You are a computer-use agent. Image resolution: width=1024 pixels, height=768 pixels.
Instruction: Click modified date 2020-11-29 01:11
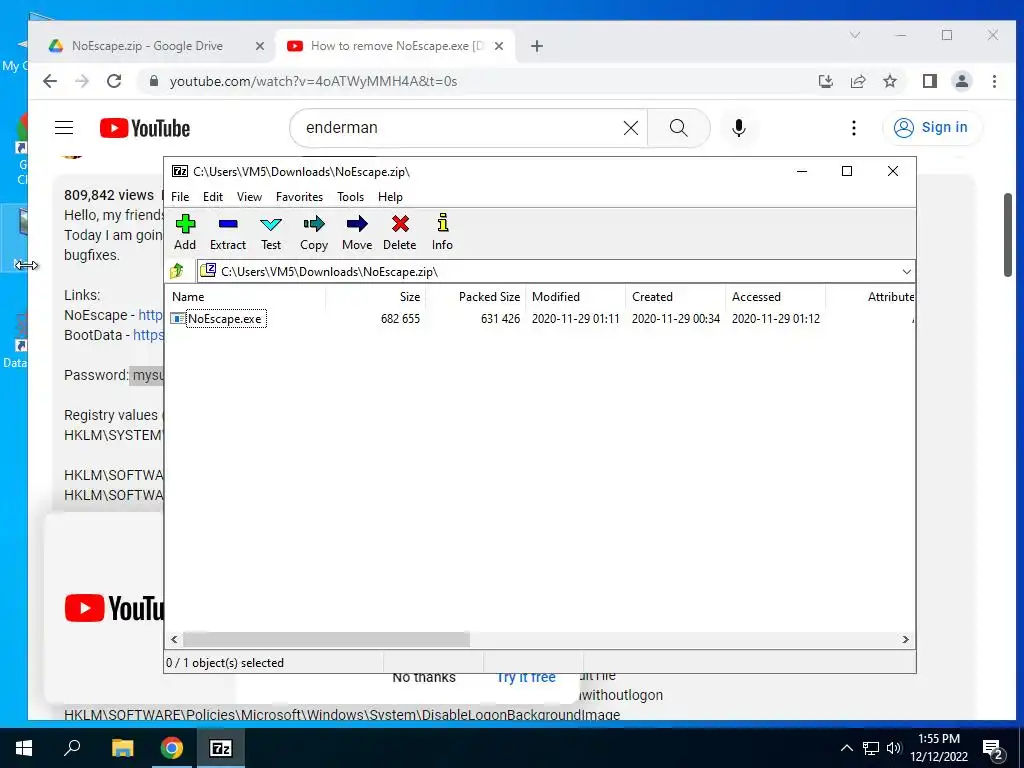pos(575,319)
